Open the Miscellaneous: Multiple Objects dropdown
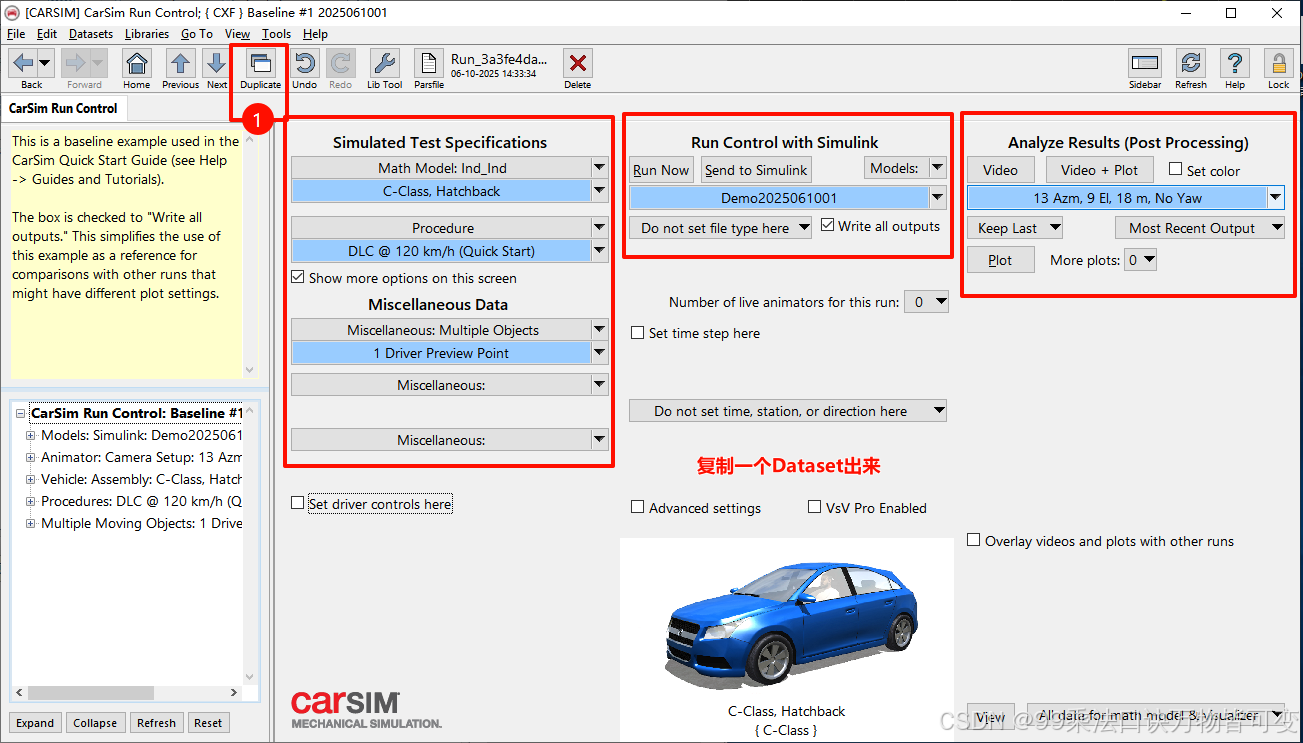This screenshot has width=1303, height=743. click(599, 330)
